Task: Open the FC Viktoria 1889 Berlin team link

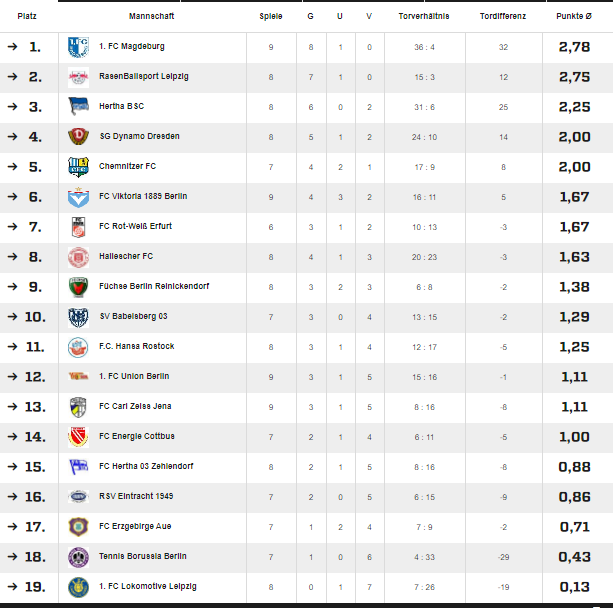Action: point(143,196)
